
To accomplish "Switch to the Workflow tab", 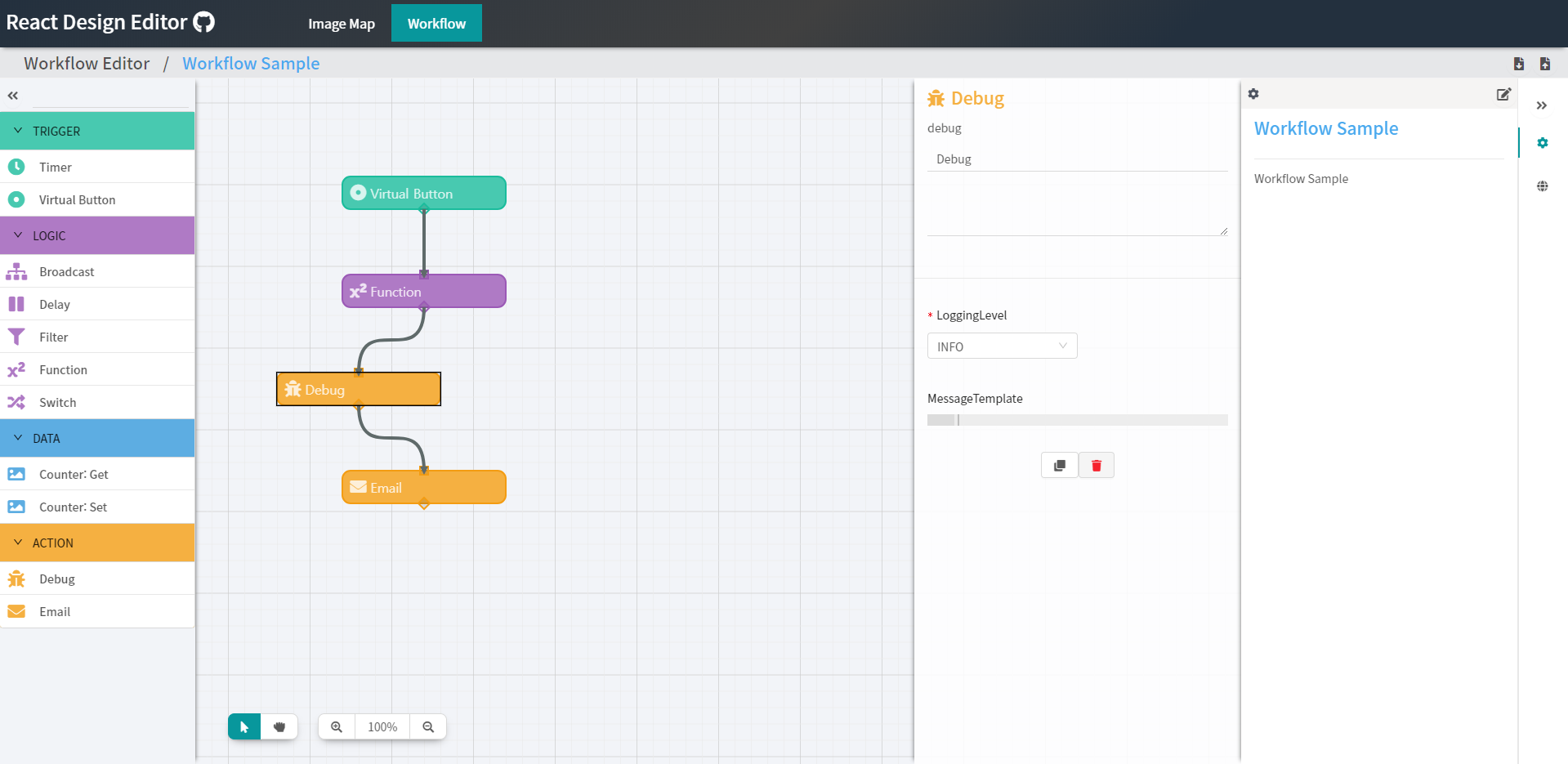I will pos(436,24).
